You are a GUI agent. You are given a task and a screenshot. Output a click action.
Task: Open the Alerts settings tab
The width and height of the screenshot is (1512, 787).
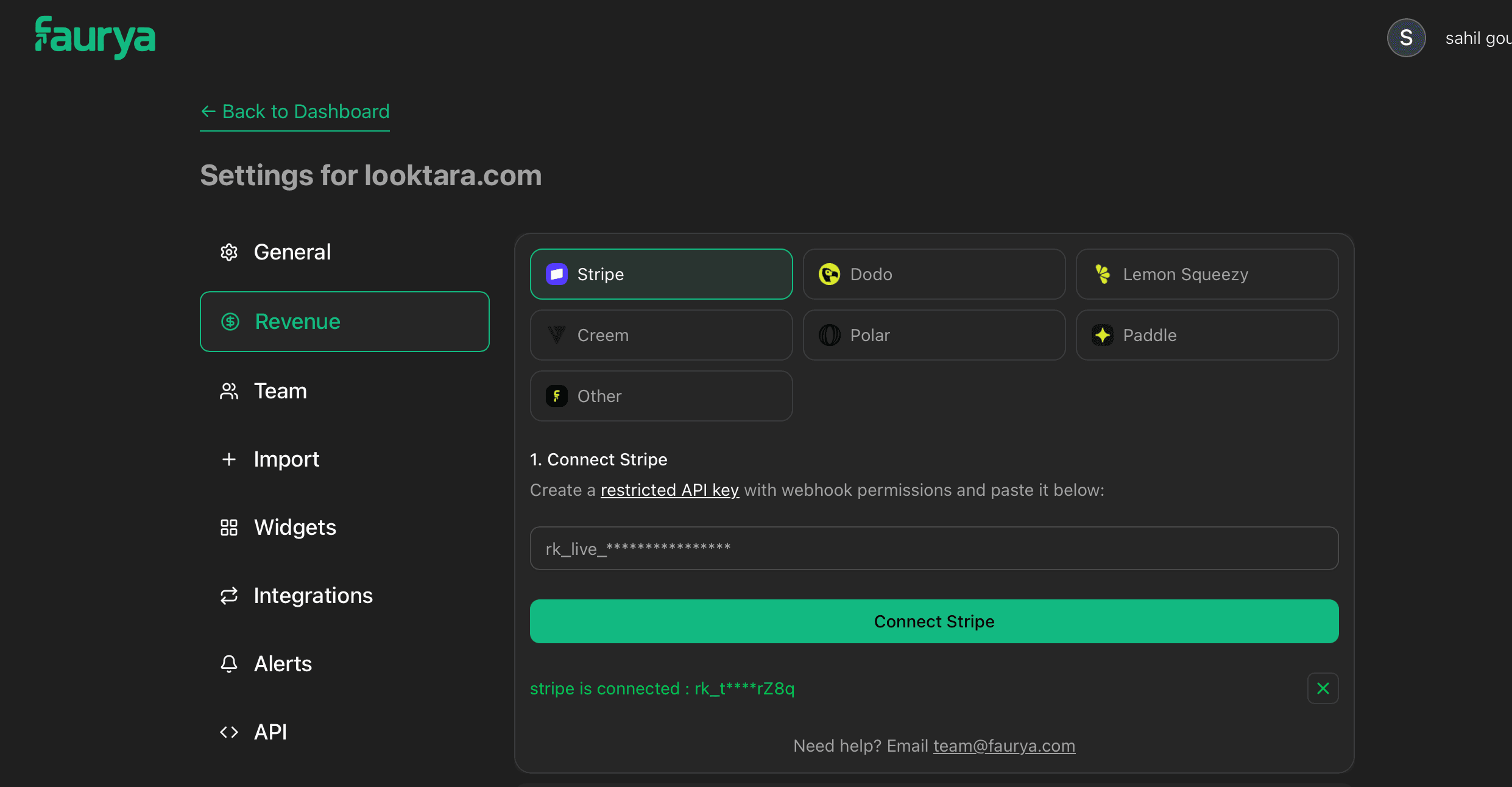coord(345,664)
